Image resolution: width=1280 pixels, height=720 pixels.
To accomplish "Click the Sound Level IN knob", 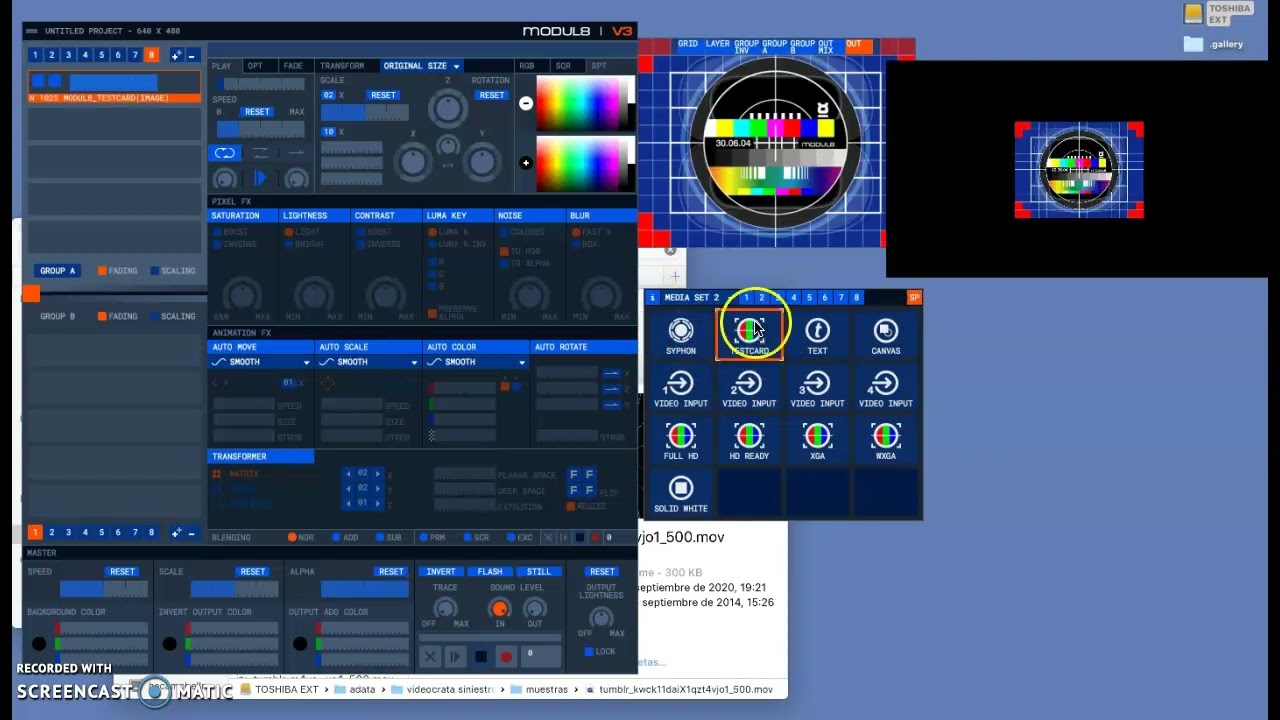I will 500,608.
